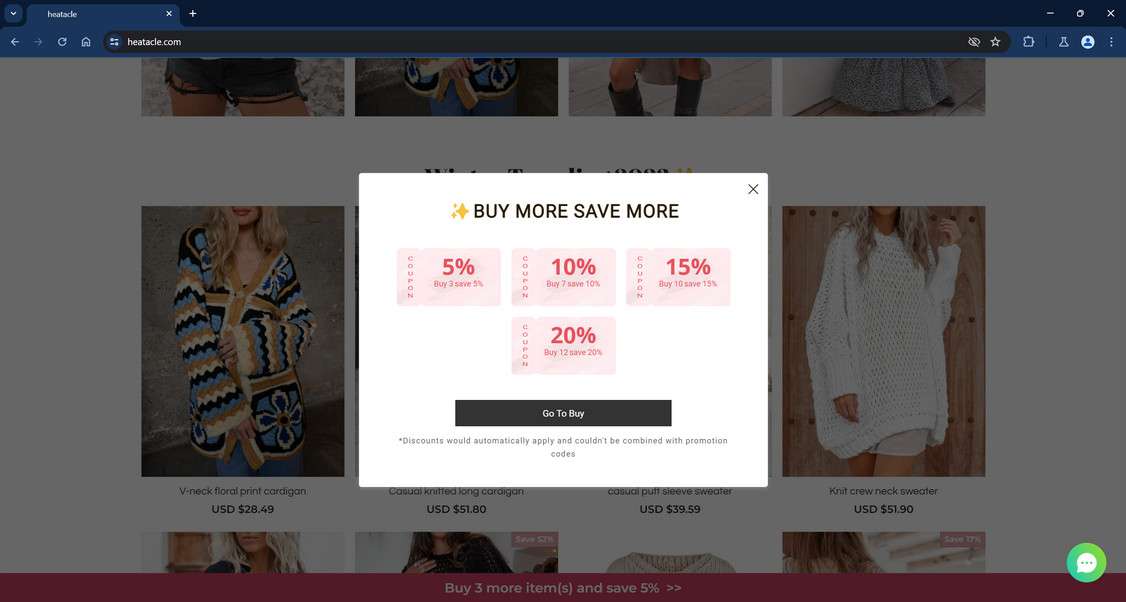Screen dimensions: 1126x602
Task: Expand the tab search dropdown
Action: coord(13,13)
